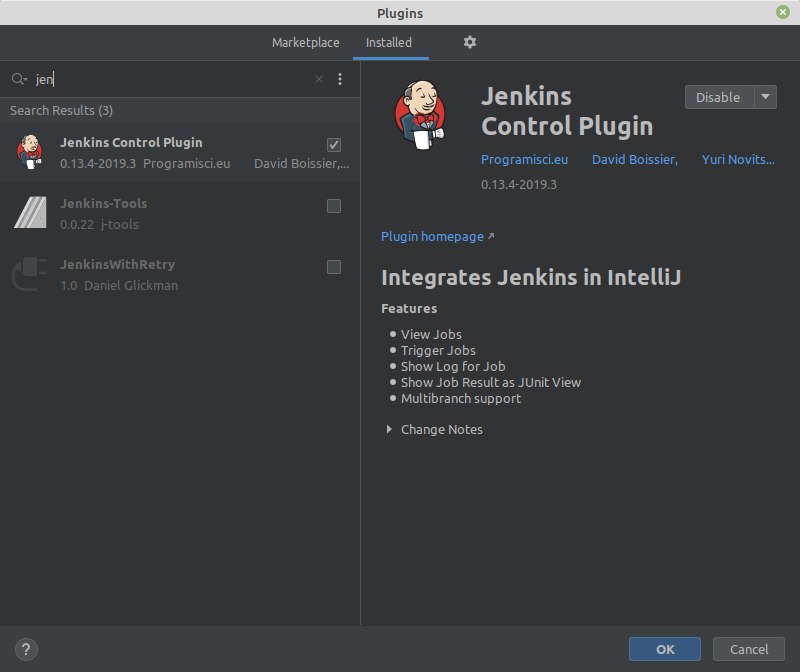Click the Jenkins-Tools plugin icon

click(31, 212)
